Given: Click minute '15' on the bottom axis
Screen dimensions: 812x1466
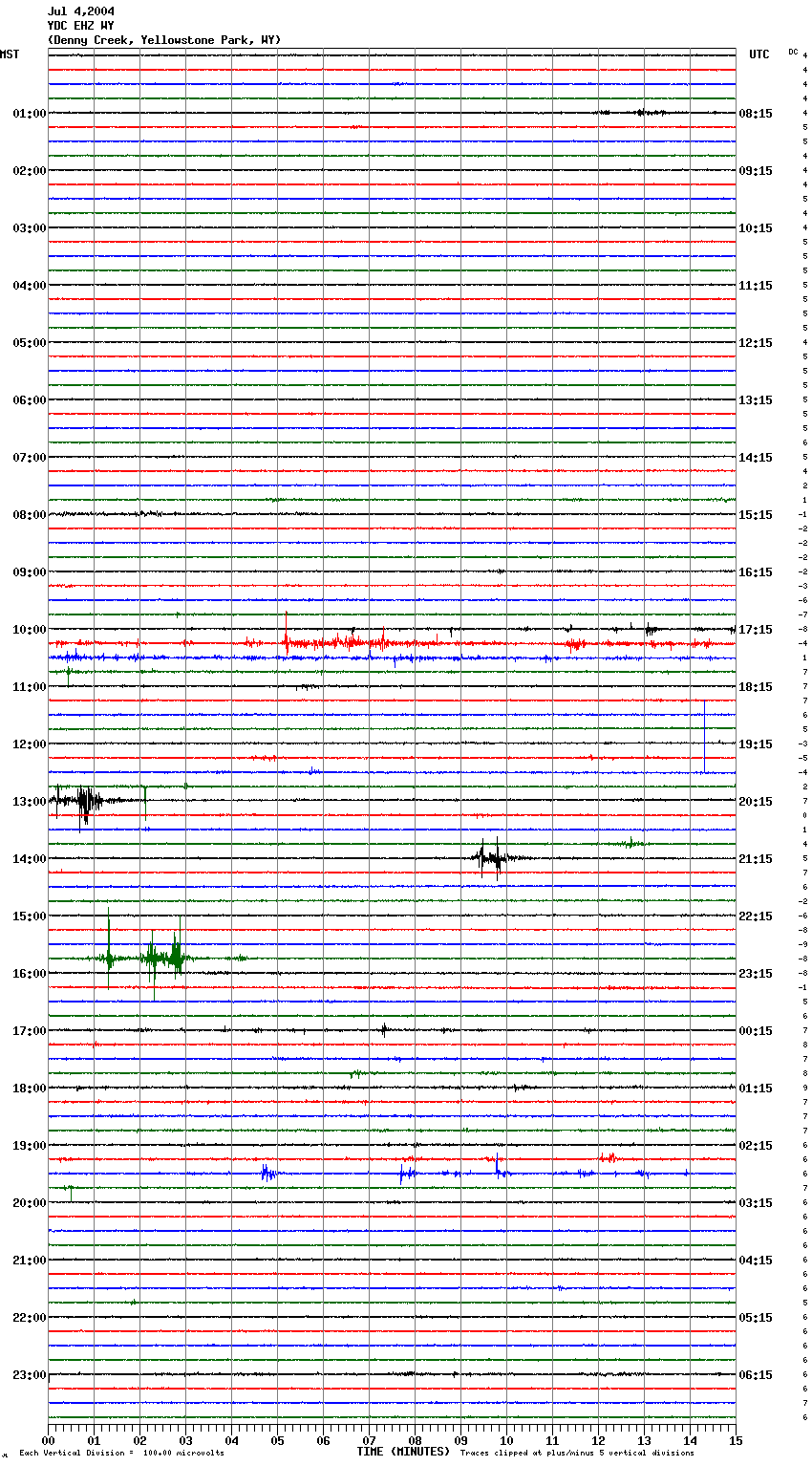Looking at the screenshot, I should [x=736, y=1440].
